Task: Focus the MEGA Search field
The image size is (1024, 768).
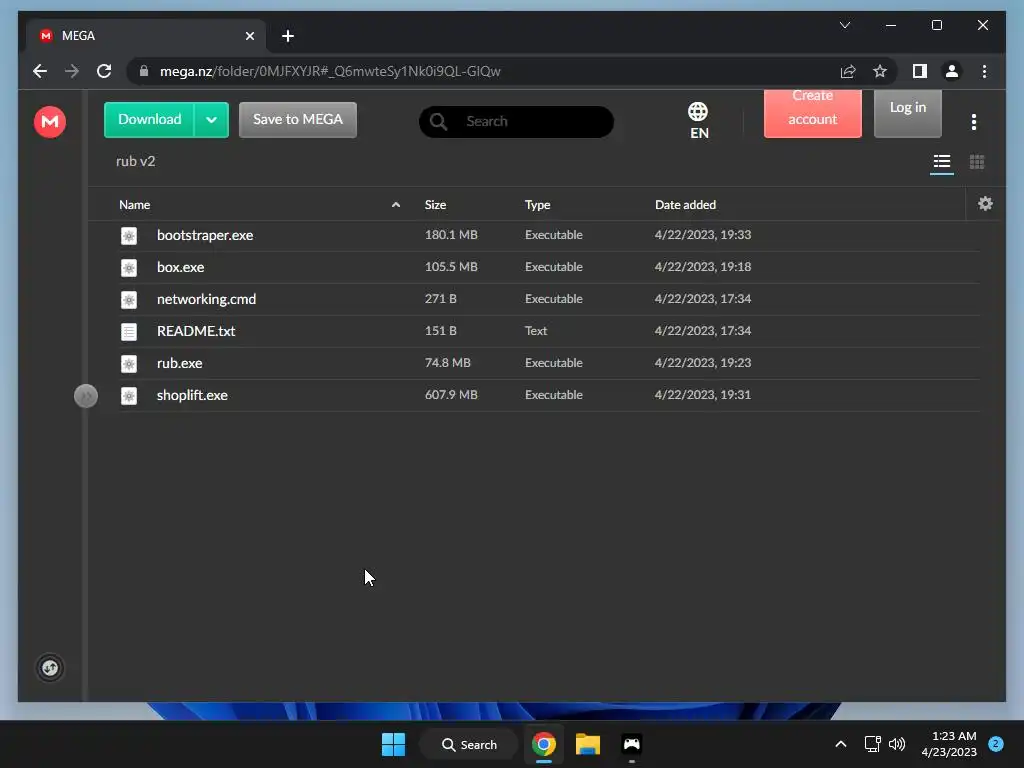Action: coord(516,121)
